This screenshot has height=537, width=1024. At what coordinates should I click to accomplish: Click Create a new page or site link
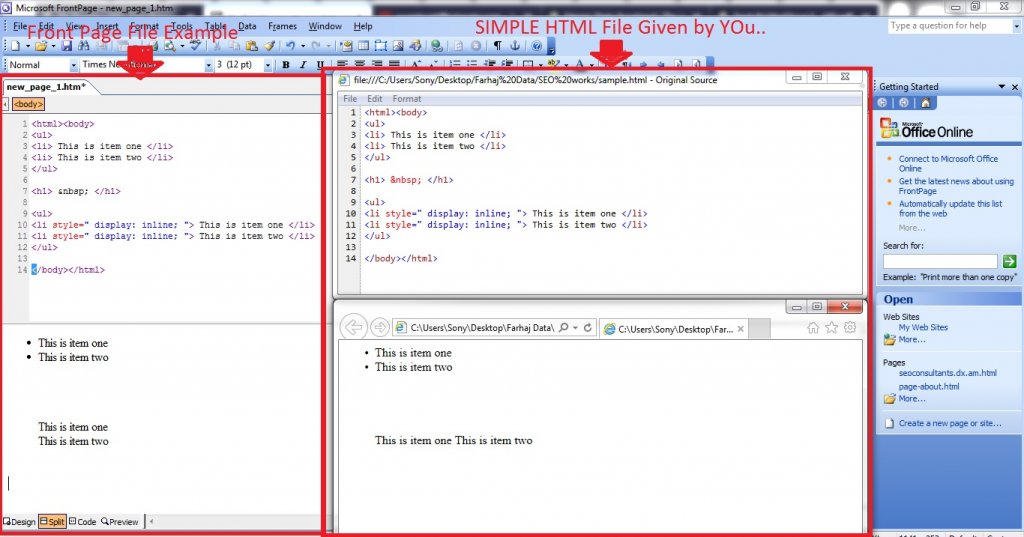point(949,423)
